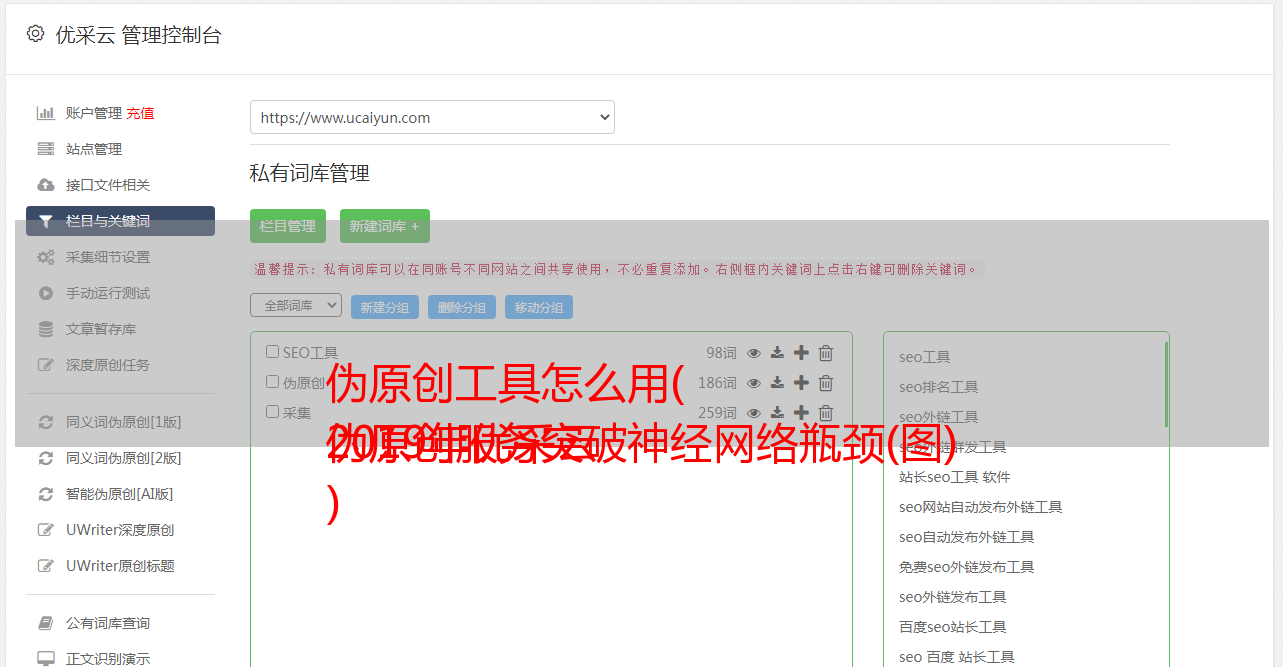Click the 新建分组 button
Viewport: 1283px width, 667px height.
click(x=385, y=307)
